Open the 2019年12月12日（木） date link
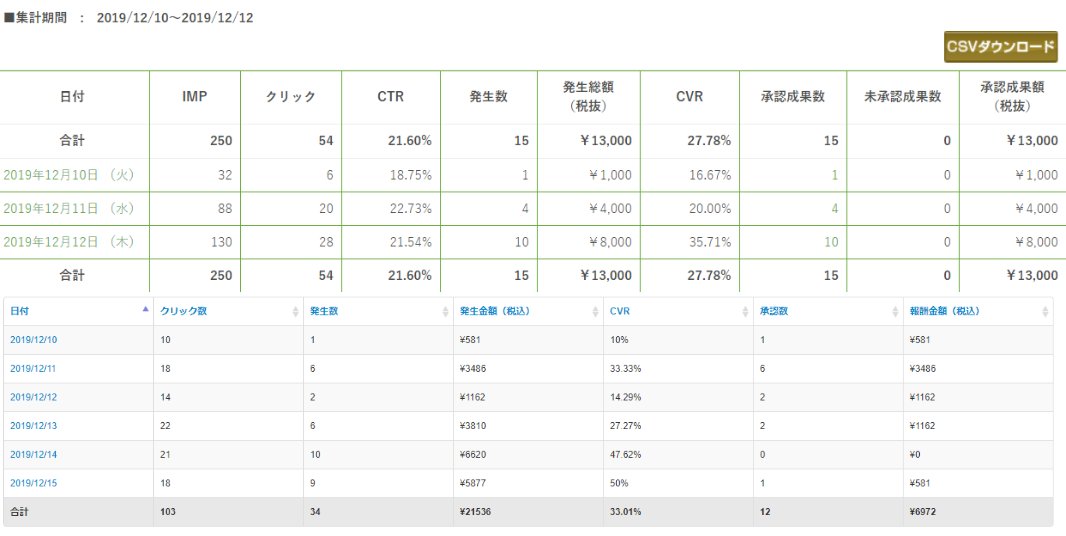This screenshot has width=1066, height=536. point(69,241)
